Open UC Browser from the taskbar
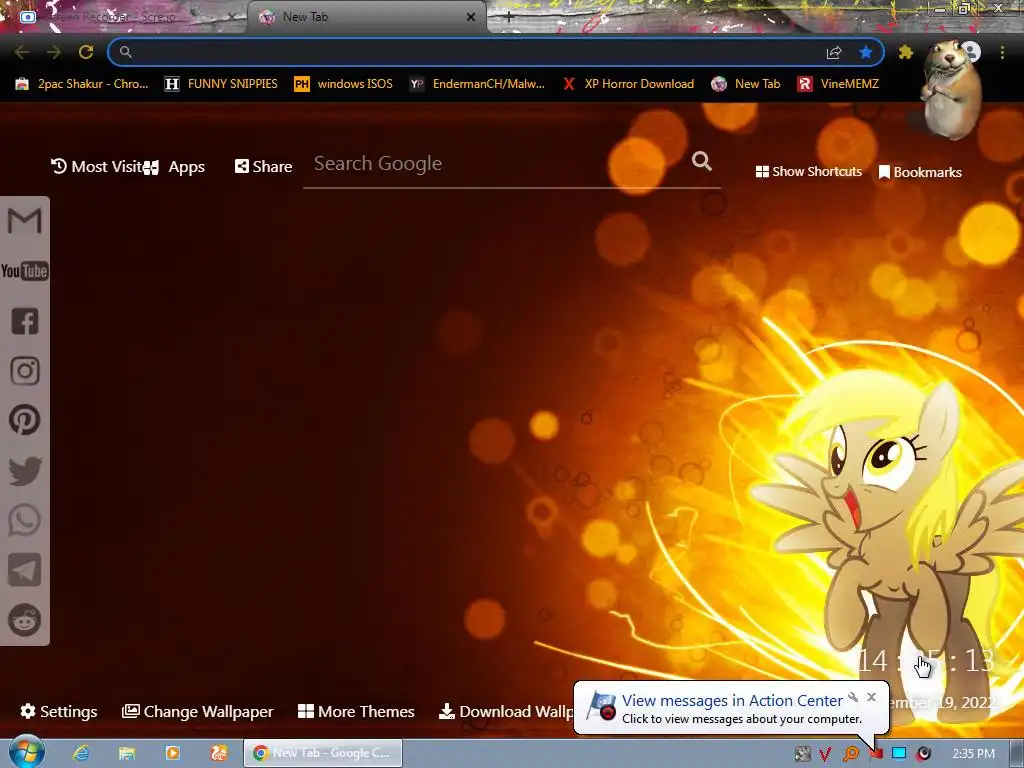 click(x=218, y=753)
